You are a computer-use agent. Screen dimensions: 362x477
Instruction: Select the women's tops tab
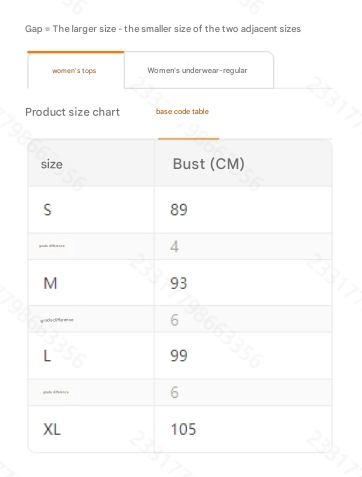coord(76,70)
